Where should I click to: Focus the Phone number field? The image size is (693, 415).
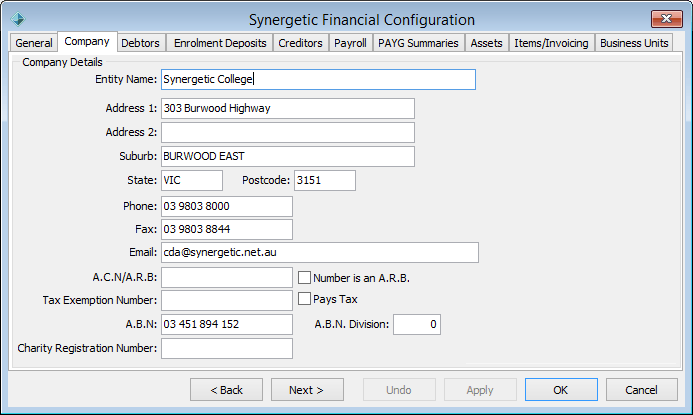(227, 206)
